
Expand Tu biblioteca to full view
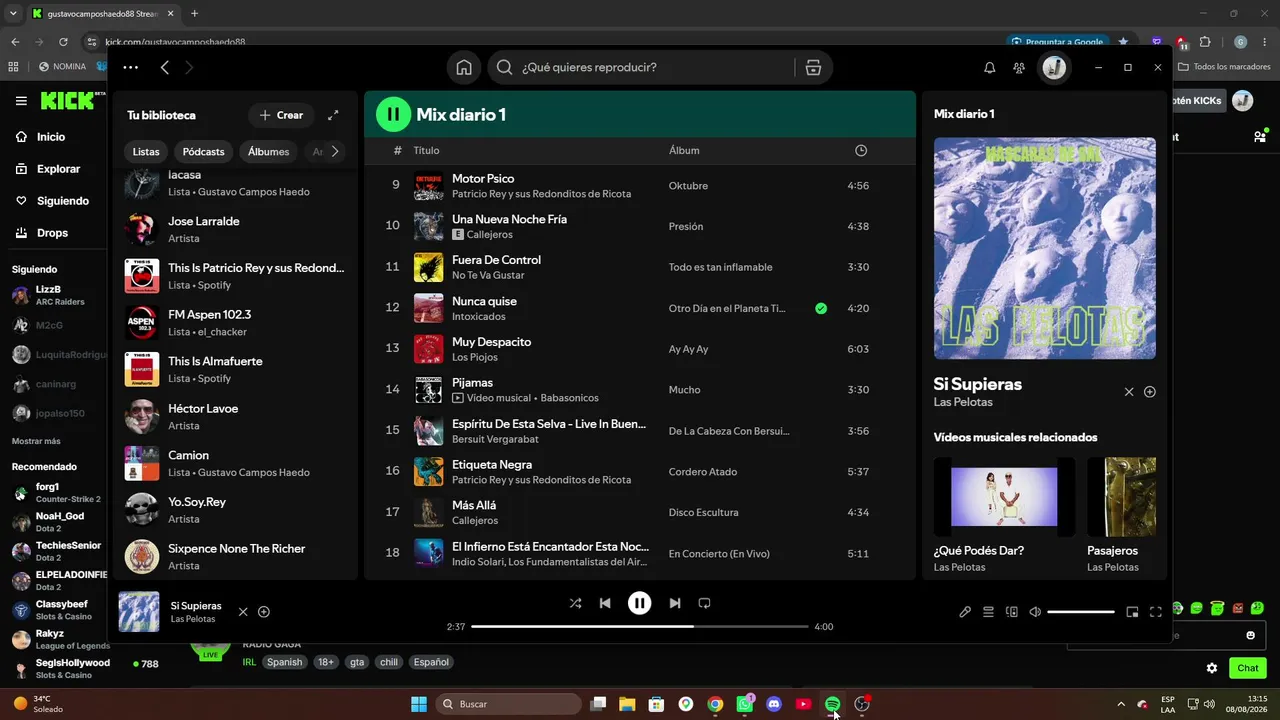point(333,115)
